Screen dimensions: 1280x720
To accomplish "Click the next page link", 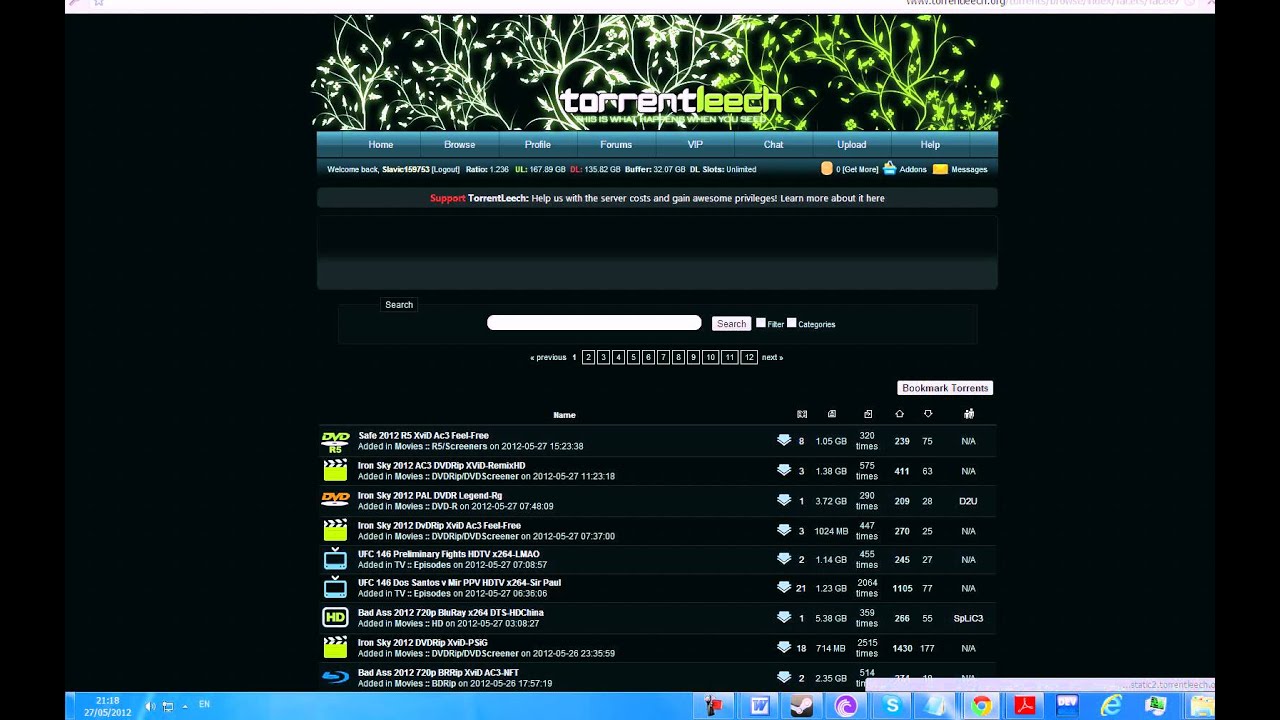I will (x=772, y=357).
